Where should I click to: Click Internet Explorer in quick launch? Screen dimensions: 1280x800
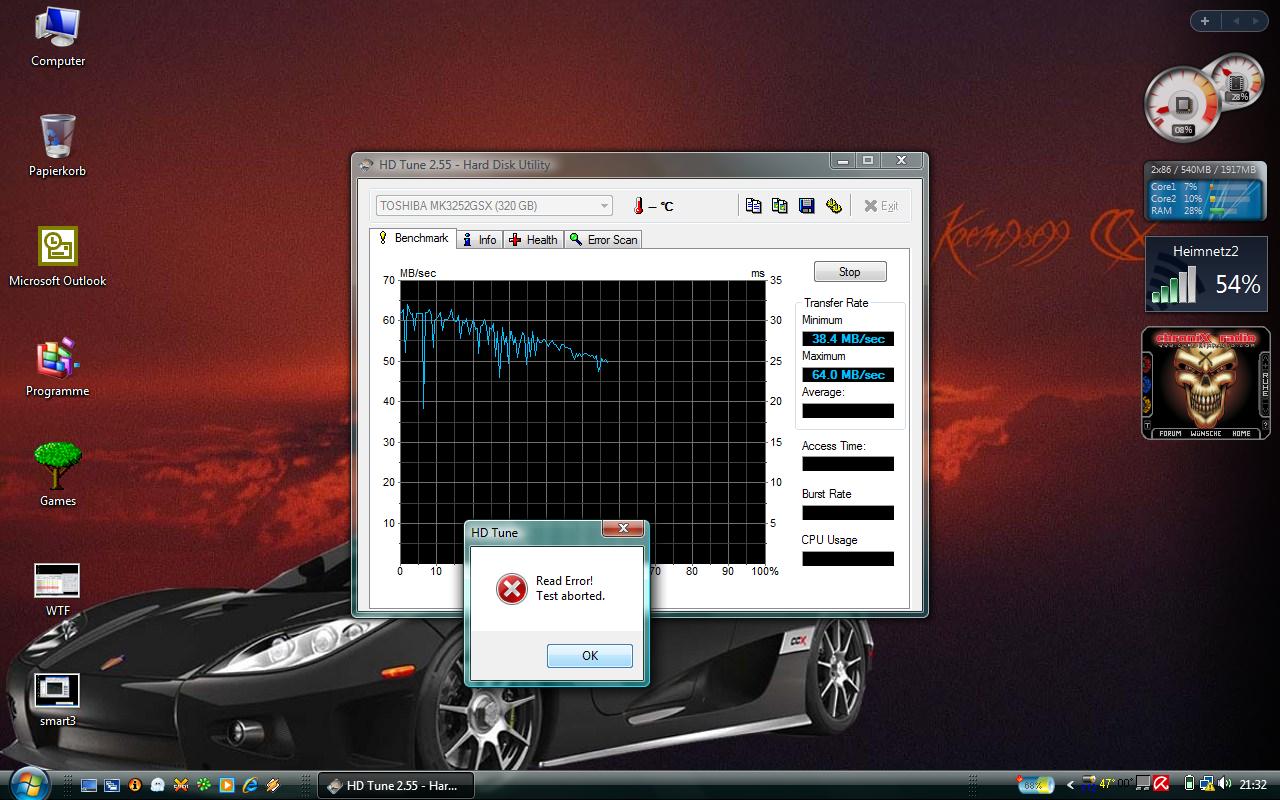[249, 785]
